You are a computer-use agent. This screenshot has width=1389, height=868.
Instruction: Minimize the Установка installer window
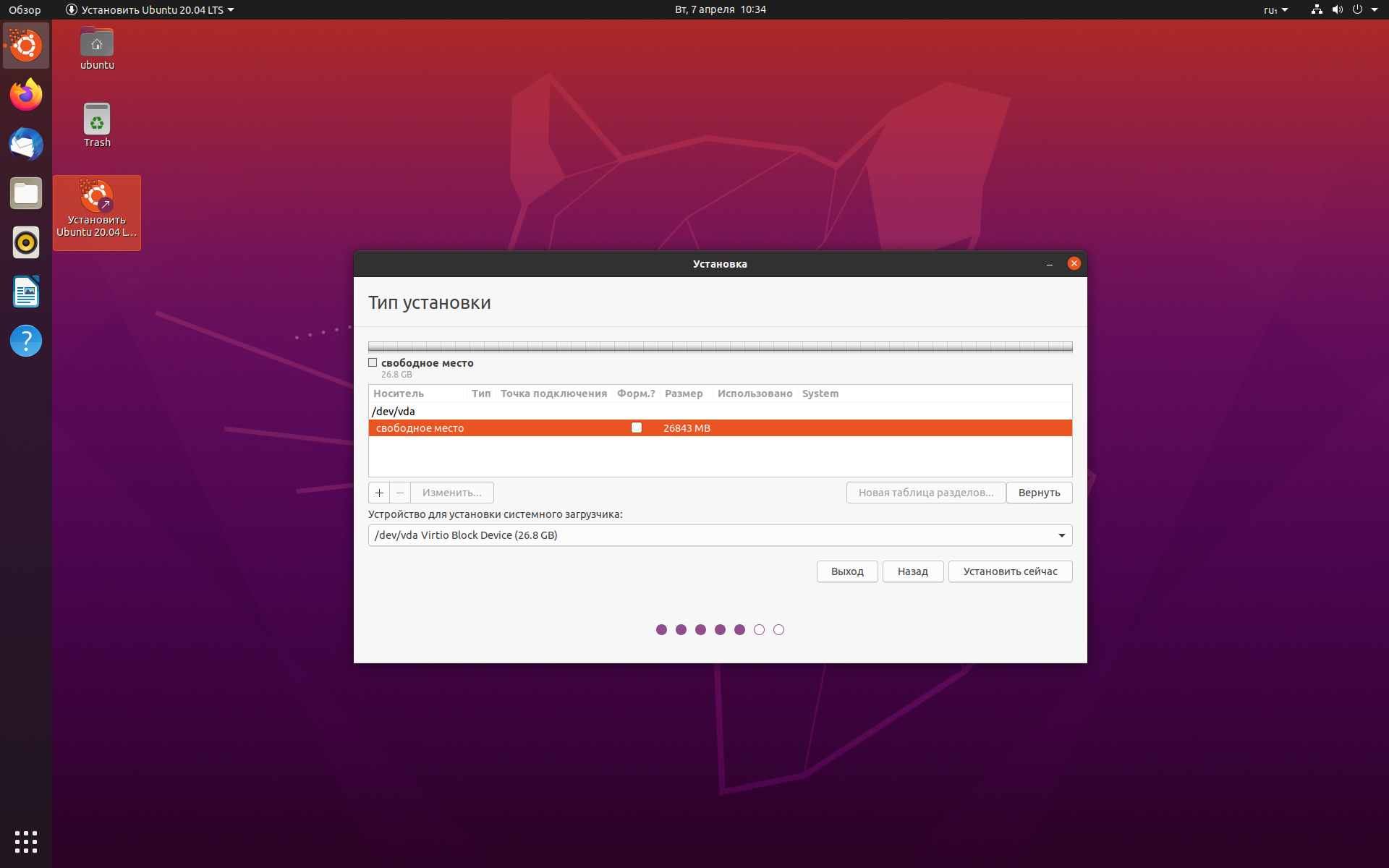(x=1050, y=264)
